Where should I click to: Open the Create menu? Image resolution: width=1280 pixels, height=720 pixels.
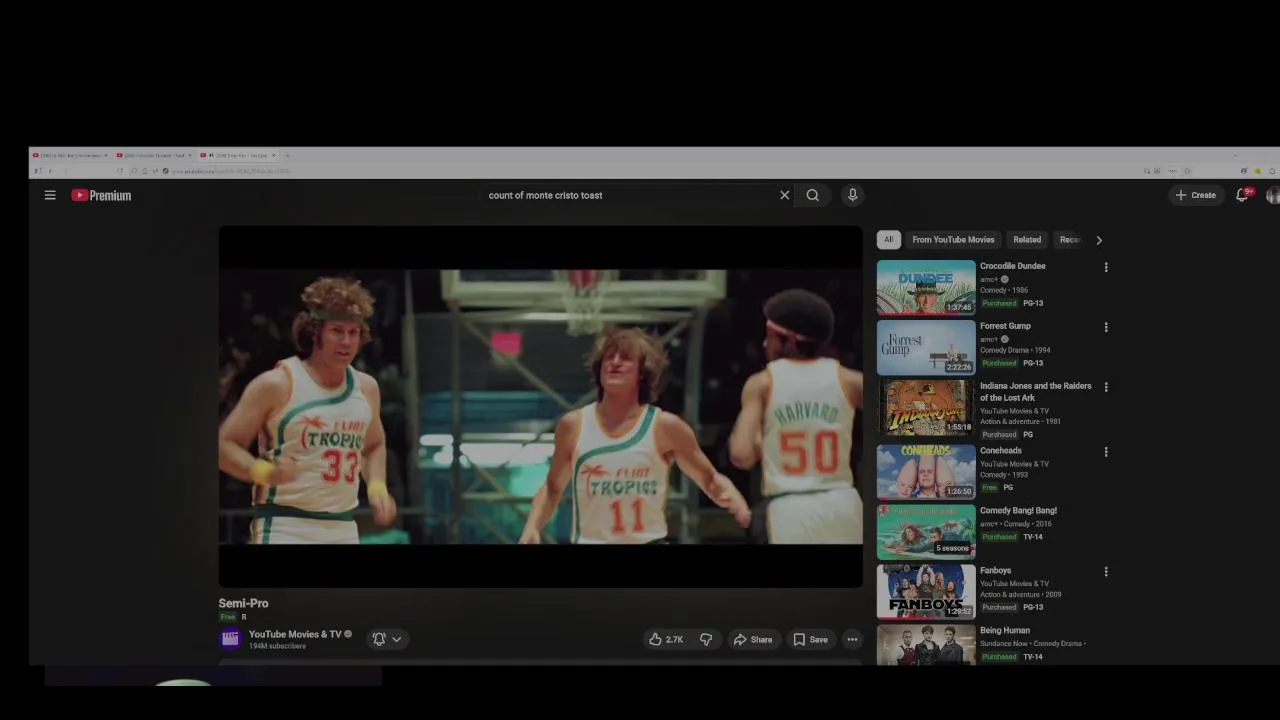pyautogui.click(x=1196, y=195)
